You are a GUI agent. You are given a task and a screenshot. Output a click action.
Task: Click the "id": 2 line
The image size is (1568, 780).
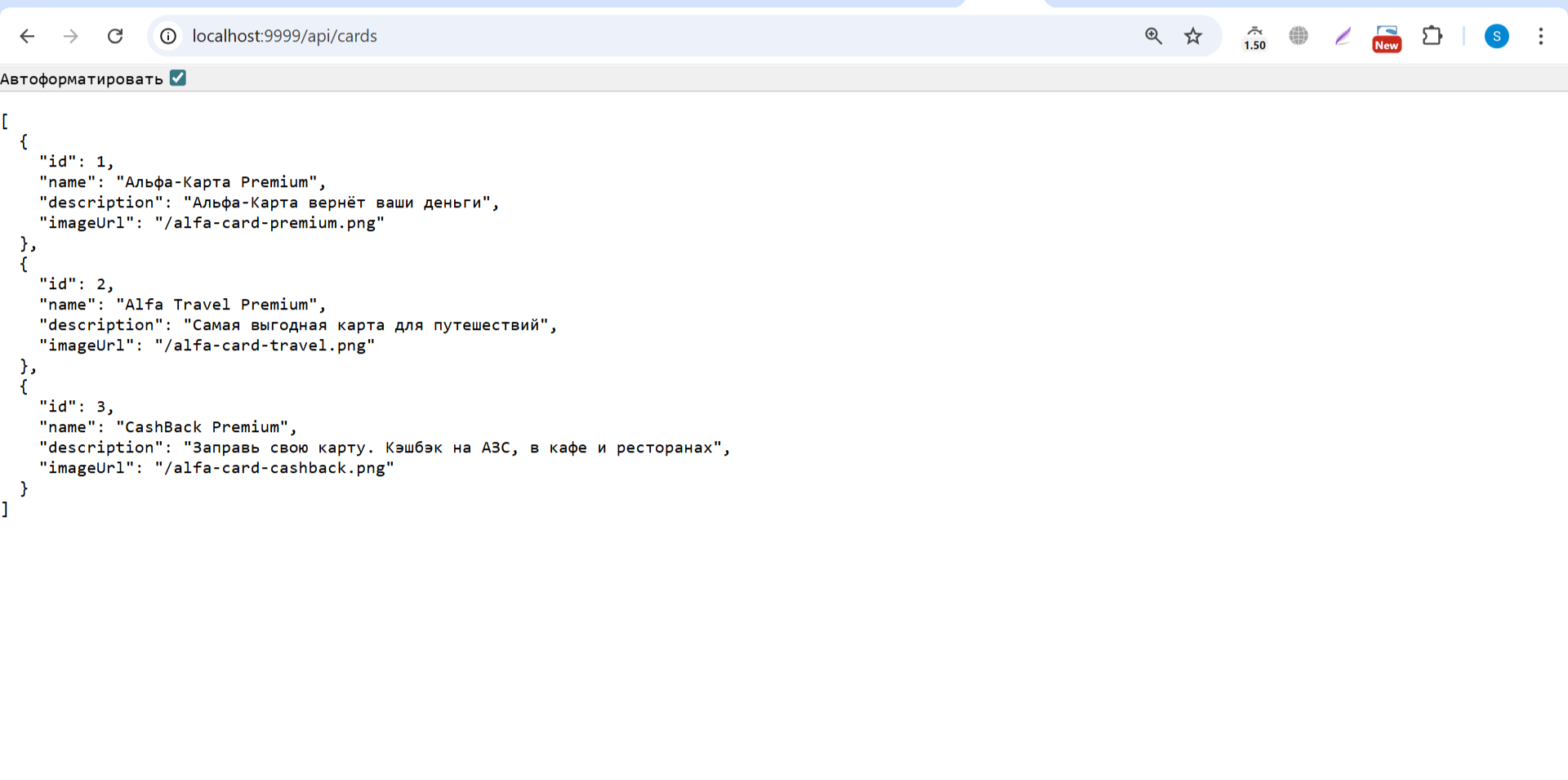tap(77, 284)
